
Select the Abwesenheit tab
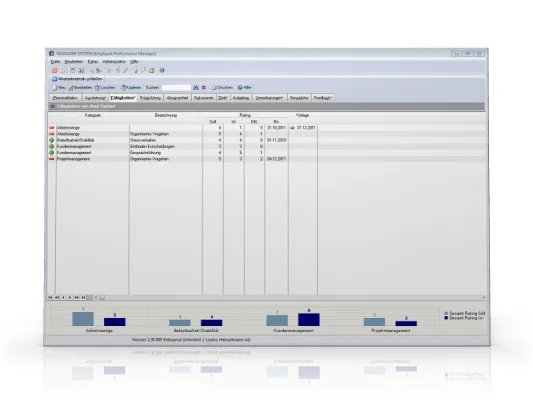pos(177,98)
